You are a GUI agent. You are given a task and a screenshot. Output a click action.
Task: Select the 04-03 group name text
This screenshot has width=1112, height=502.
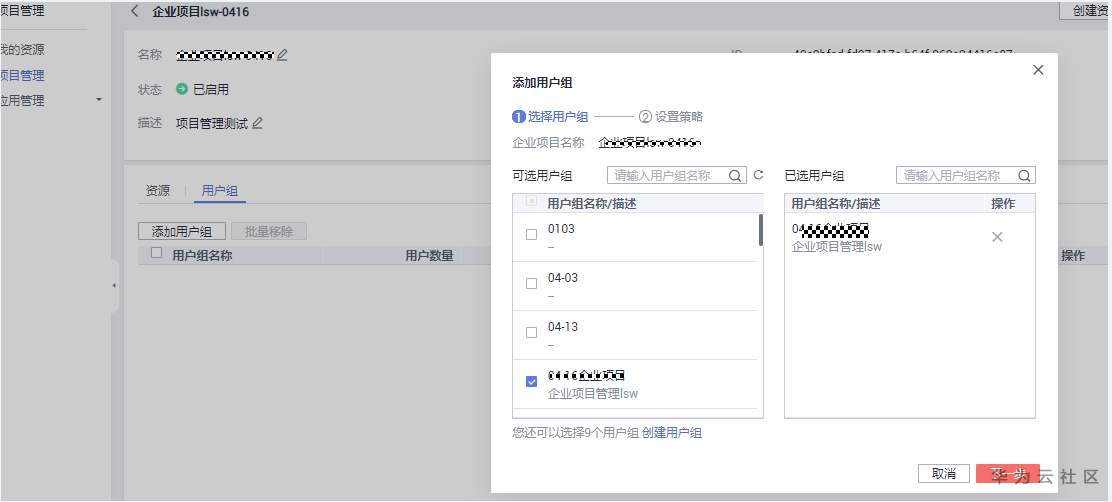click(562, 278)
